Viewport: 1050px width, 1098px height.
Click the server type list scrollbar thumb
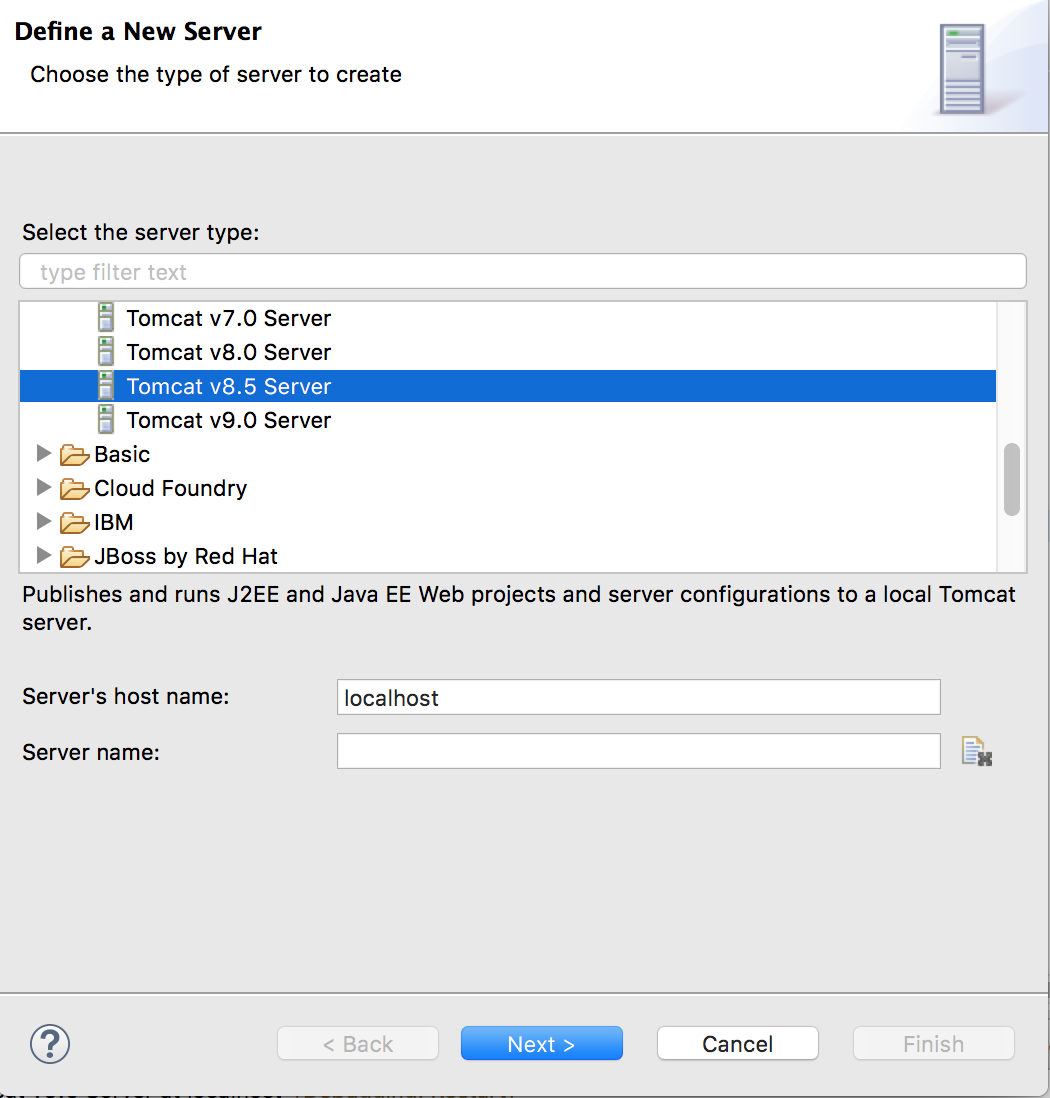point(1011,479)
